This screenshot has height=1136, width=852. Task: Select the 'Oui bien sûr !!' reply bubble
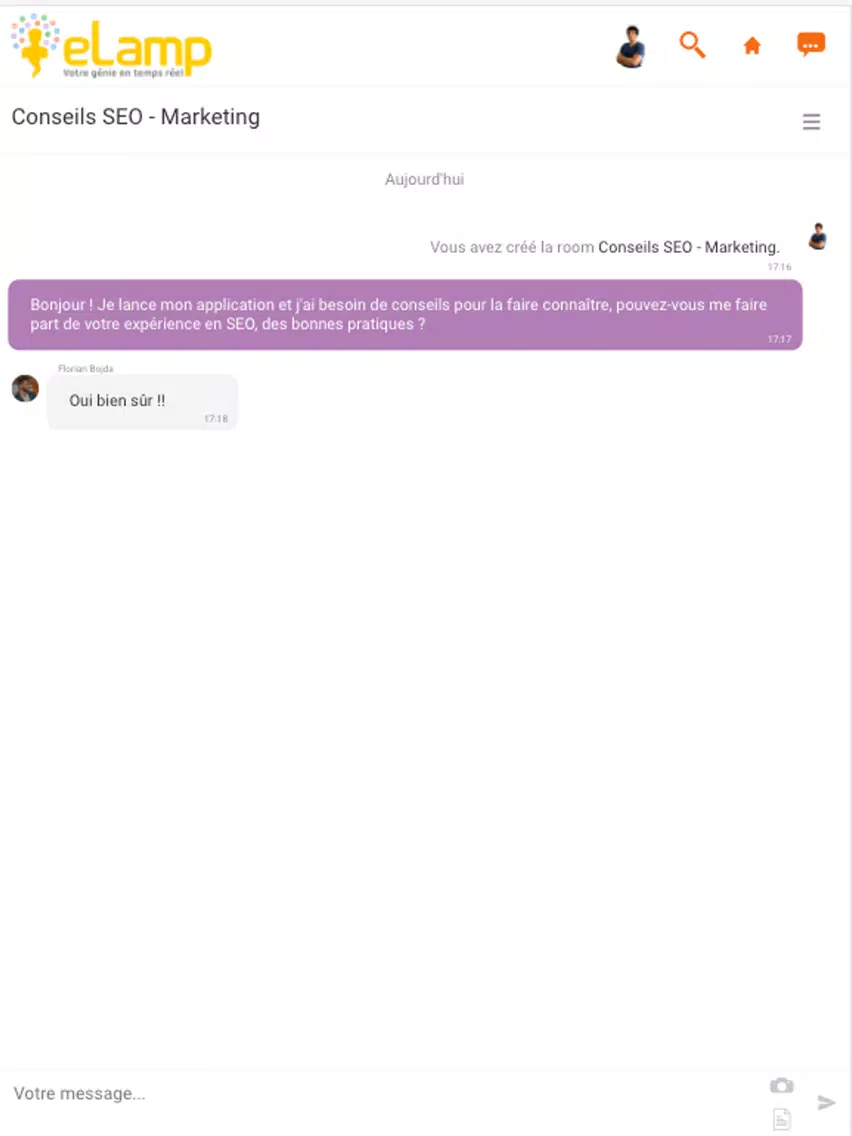[142, 402]
